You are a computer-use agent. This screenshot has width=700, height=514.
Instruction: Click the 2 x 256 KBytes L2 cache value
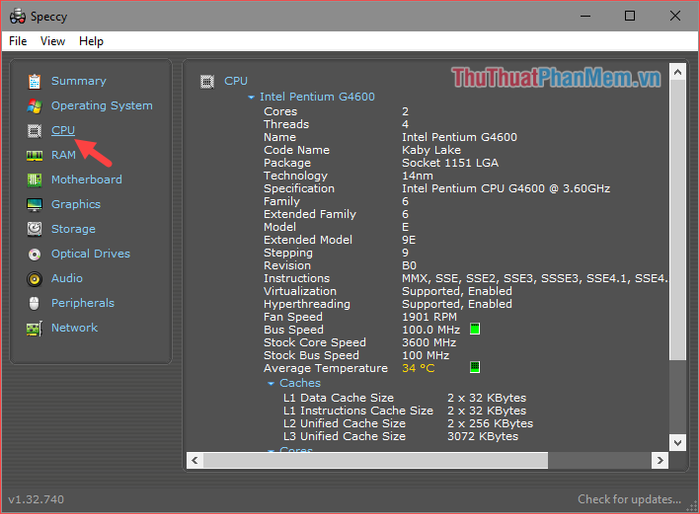pos(490,423)
